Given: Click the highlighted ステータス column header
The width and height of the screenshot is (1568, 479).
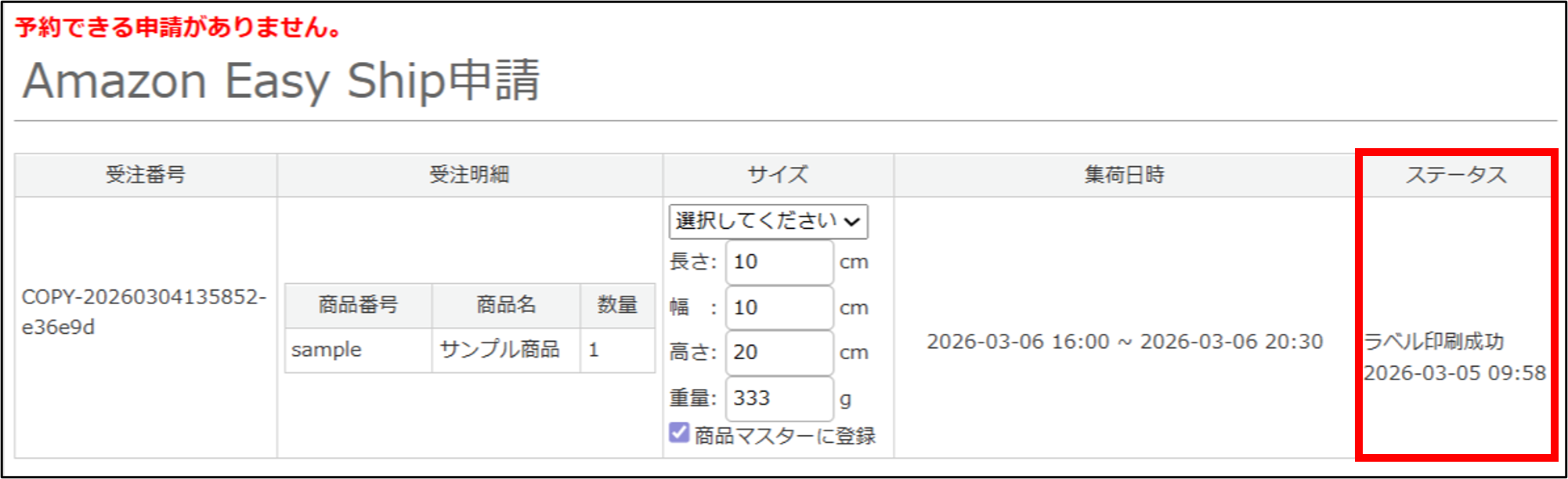Looking at the screenshot, I should [1458, 175].
